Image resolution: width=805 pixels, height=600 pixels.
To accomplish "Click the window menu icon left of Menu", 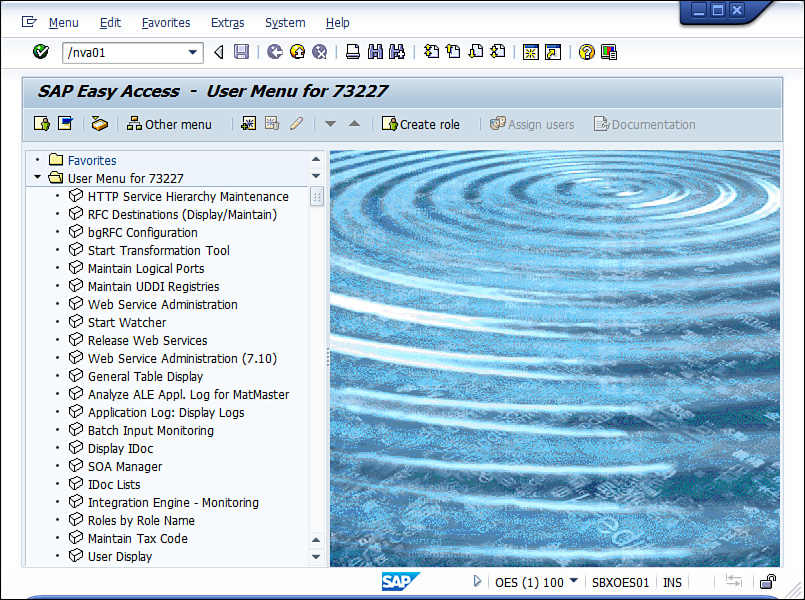I will 29,22.
